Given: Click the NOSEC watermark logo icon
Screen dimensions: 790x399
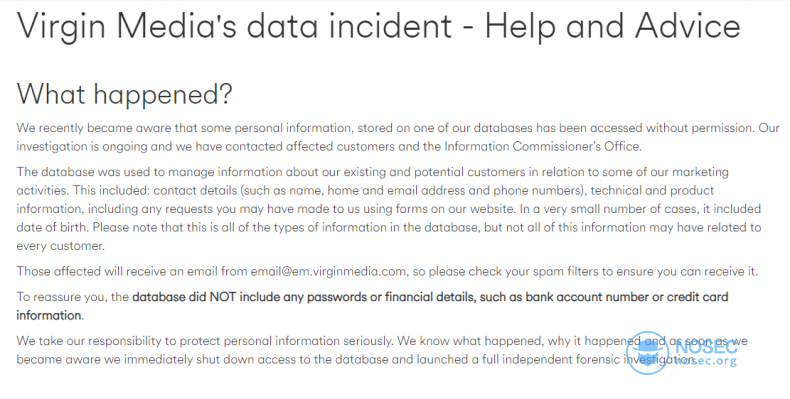Looking at the screenshot, I should coord(647,353).
